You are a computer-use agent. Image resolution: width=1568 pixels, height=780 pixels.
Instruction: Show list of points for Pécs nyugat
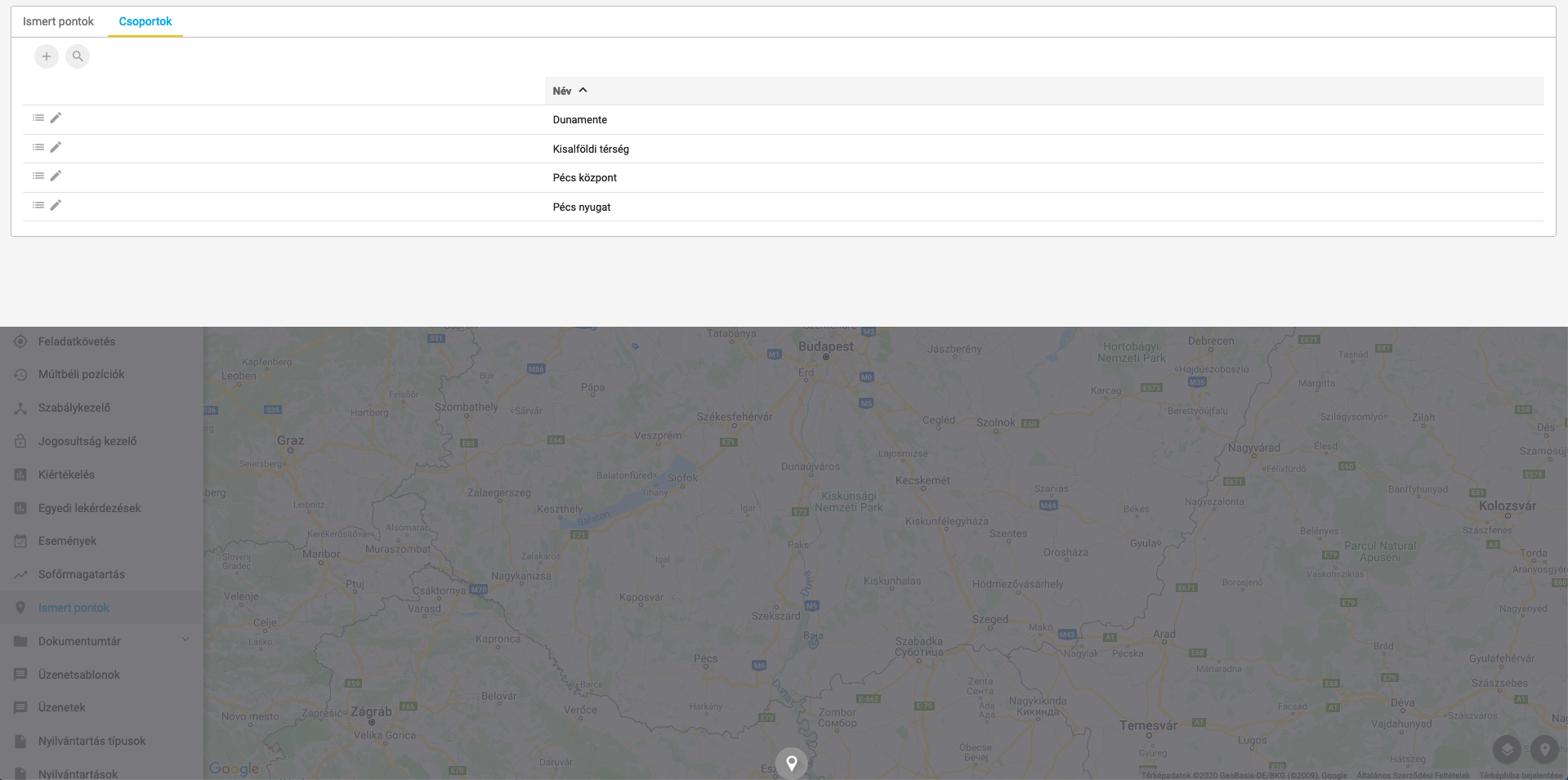pyautogui.click(x=38, y=206)
